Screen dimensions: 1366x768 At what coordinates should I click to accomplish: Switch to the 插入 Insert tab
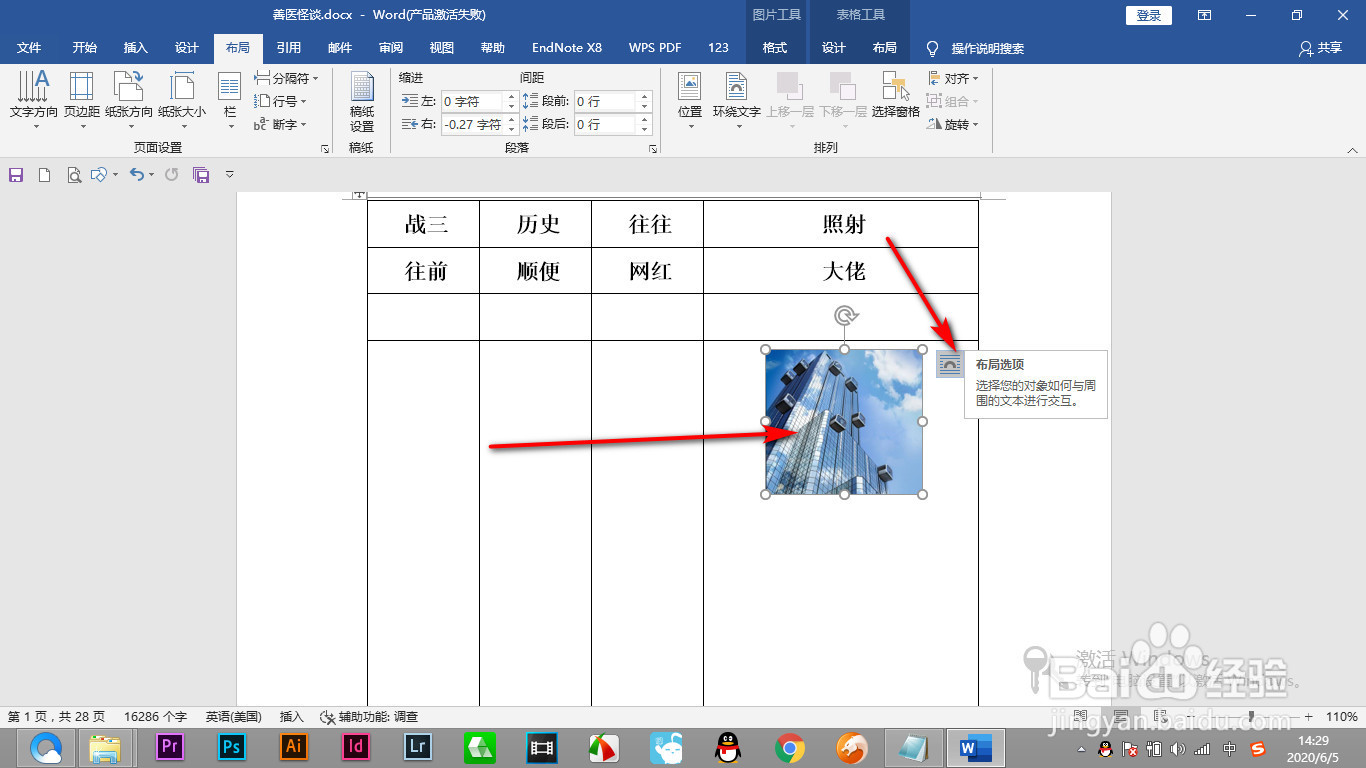click(x=135, y=48)
